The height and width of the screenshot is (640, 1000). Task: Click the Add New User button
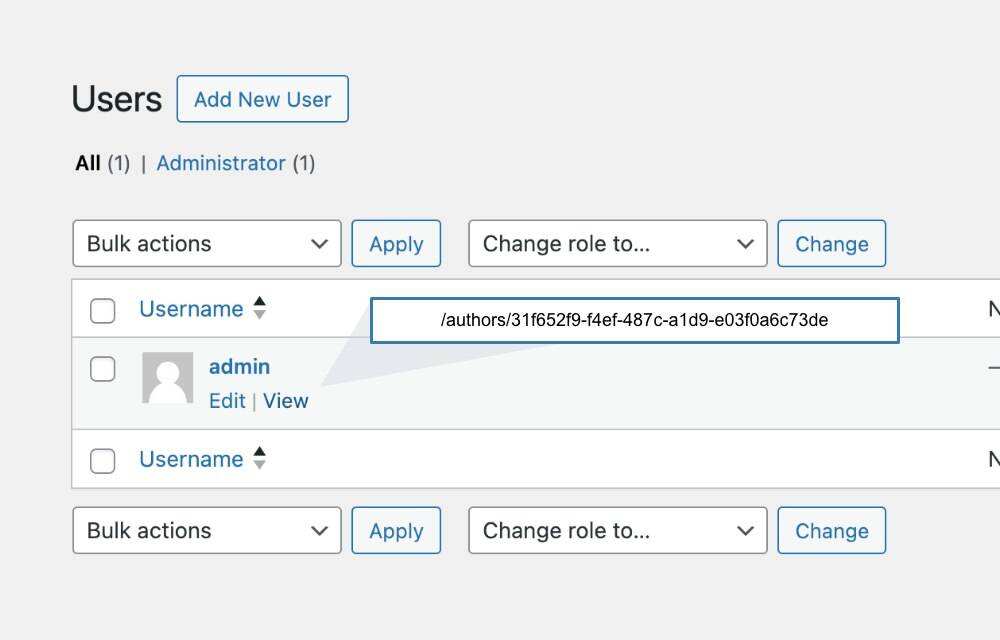click(262, 99)
